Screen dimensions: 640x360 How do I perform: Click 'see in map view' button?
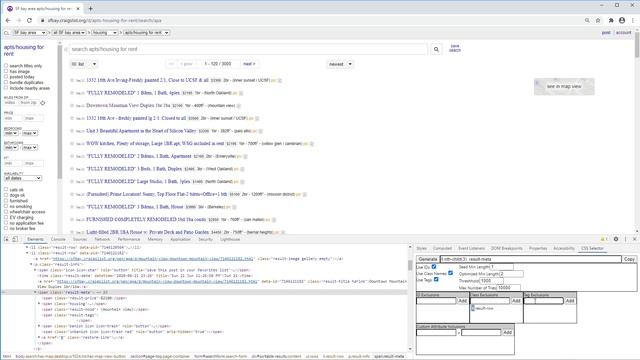[564, 87]
